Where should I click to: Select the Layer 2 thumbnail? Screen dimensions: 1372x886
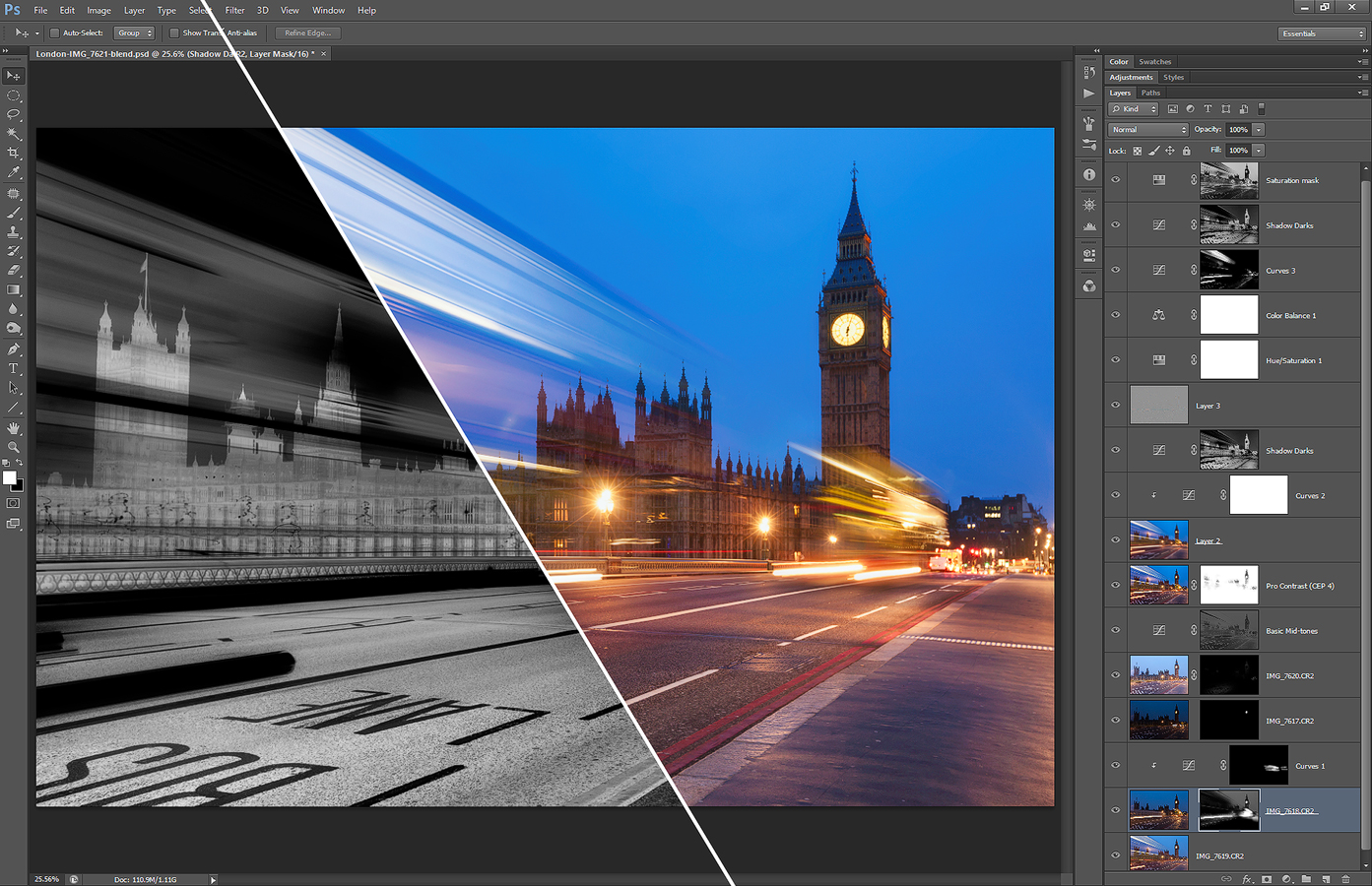coord(1159,540)
